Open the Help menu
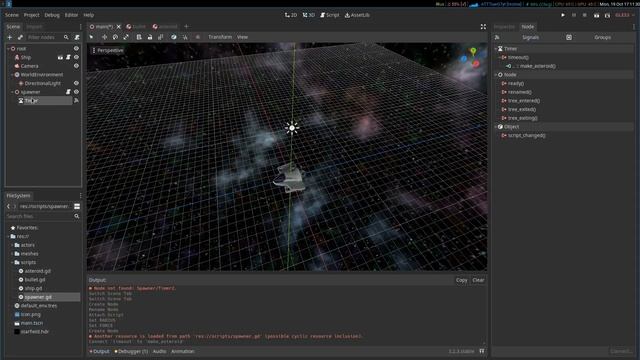The image size is (640, 360). click(x=89, y=15)
